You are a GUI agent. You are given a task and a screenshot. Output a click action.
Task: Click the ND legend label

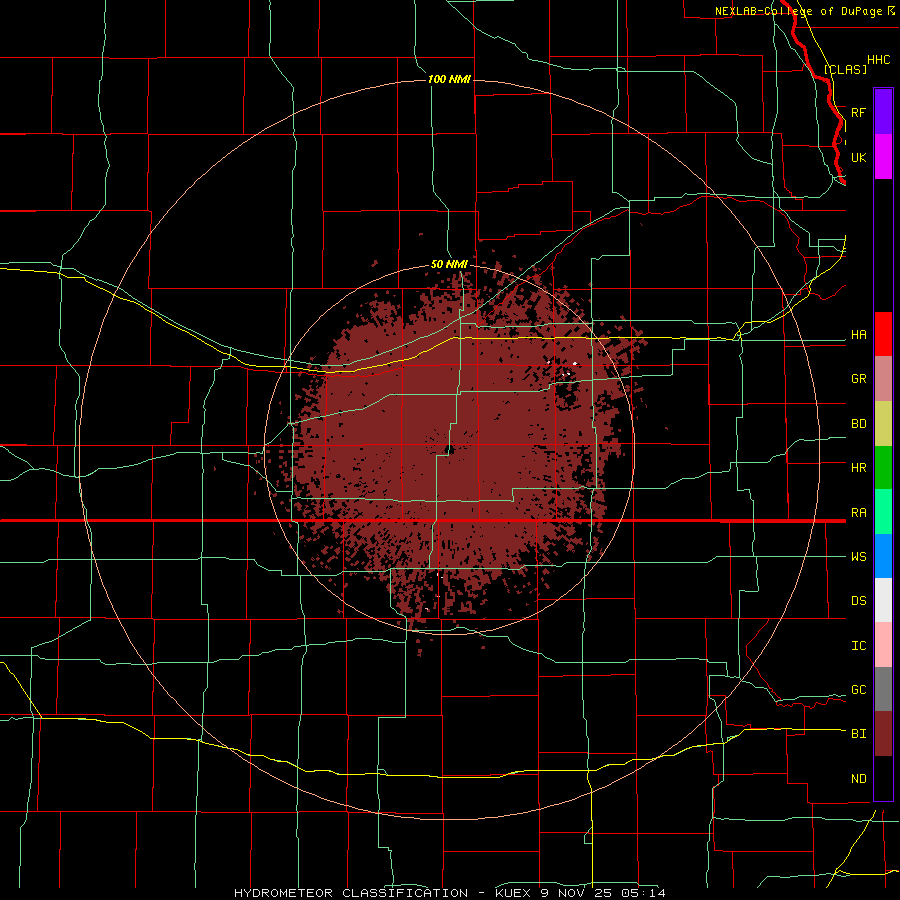coord(859,779)
